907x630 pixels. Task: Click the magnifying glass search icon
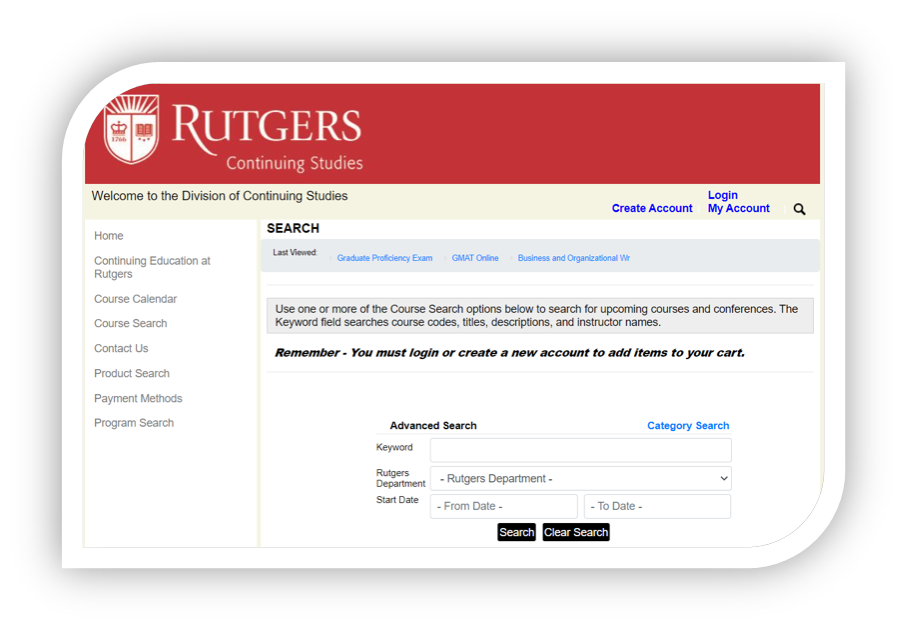[799, 209]
